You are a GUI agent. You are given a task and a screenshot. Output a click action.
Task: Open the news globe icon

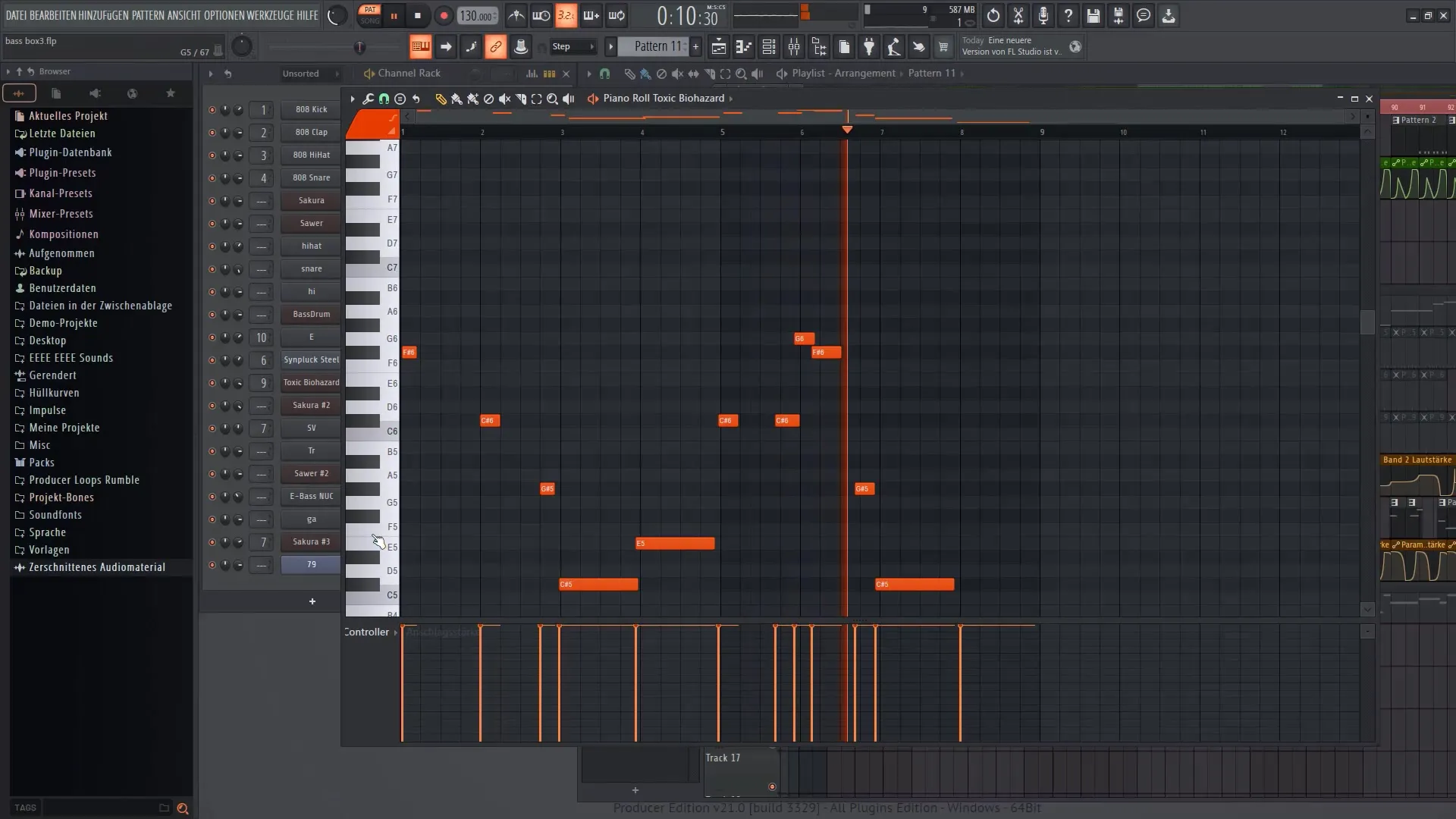1075,47
